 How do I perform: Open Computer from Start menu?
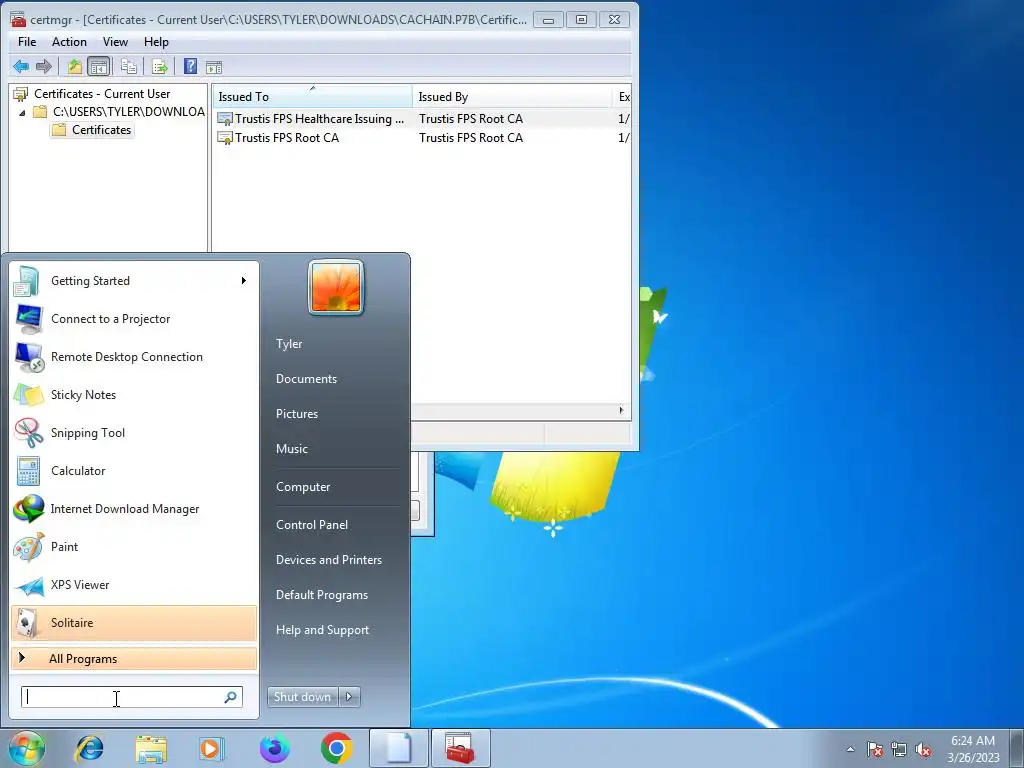coord(303,487)
